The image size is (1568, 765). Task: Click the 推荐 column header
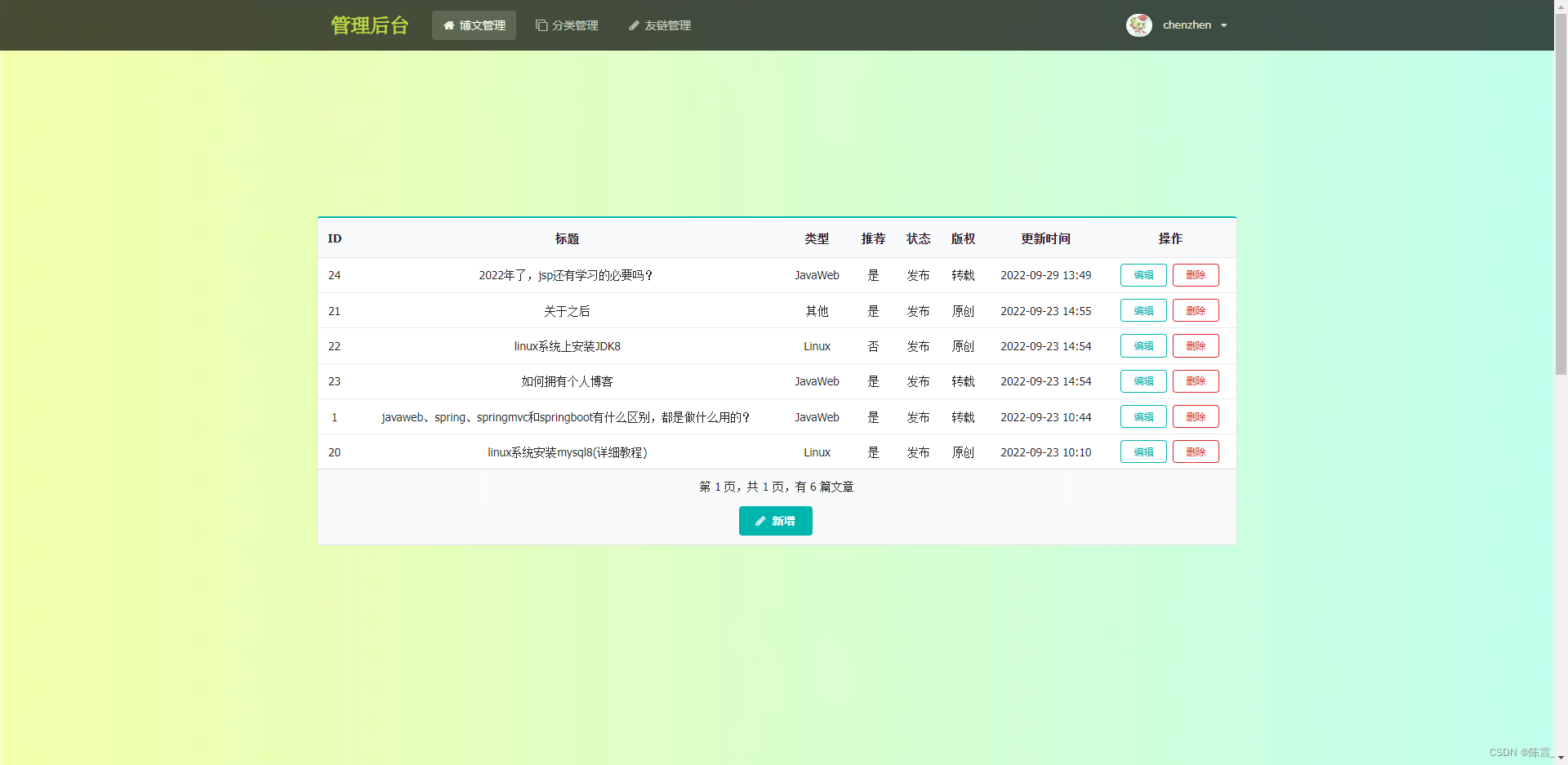pos(873,238)
